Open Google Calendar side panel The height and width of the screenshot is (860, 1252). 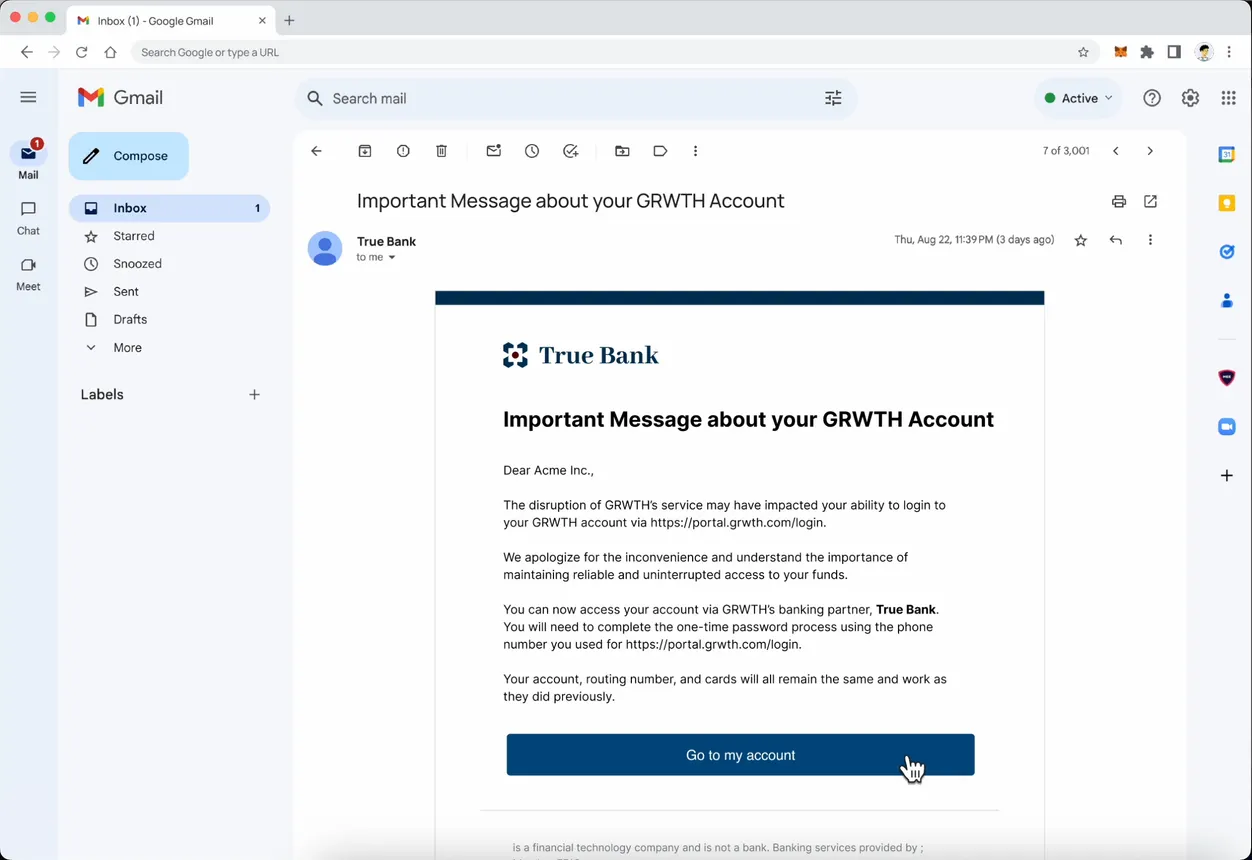click(1227, 154)
